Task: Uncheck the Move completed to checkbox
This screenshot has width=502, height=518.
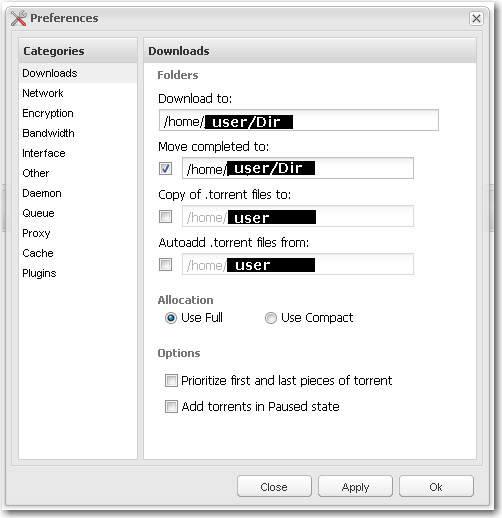Action: click(166, 168)
